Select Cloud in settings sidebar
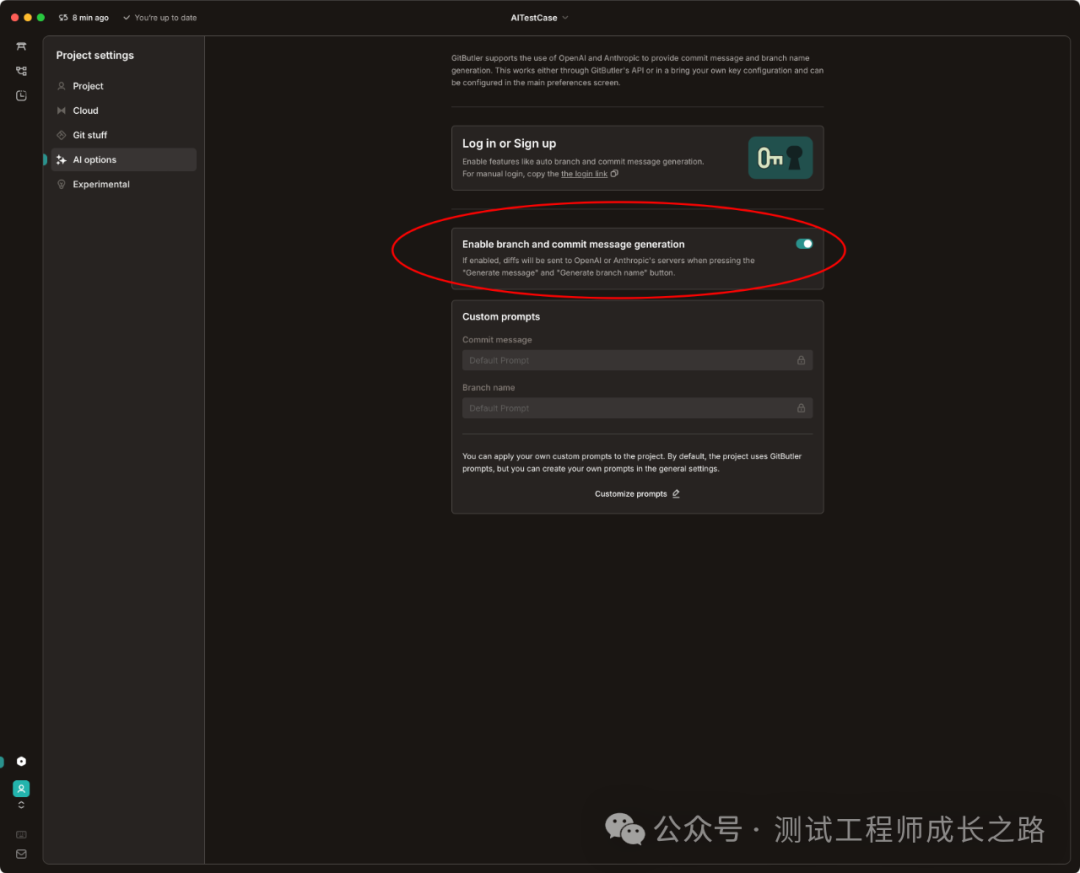This screenshot has width=1080, height=873. (x=124, y=111)
